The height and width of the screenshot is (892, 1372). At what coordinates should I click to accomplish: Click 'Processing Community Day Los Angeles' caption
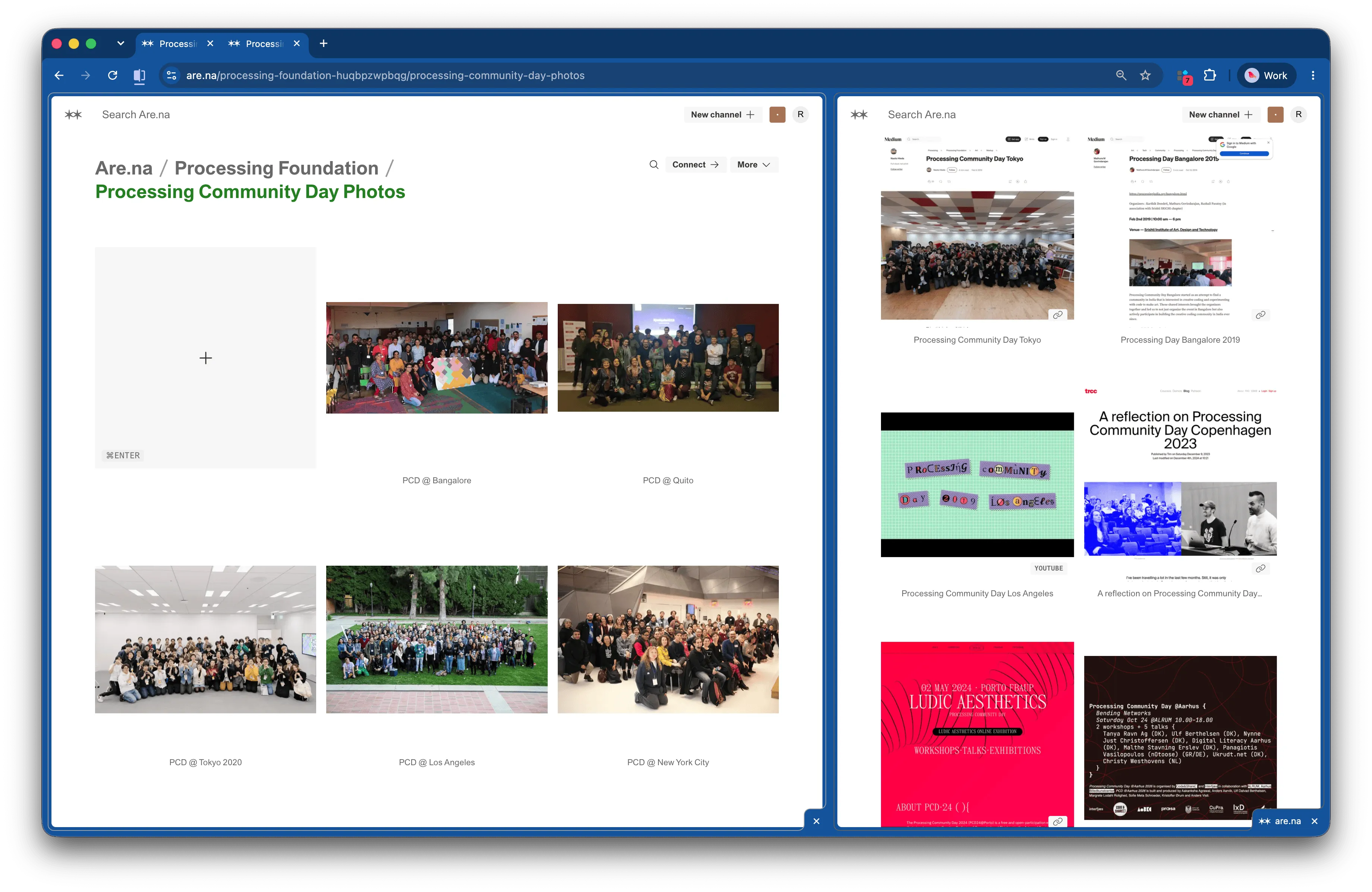pyautogui.click(x=977, y=594)
